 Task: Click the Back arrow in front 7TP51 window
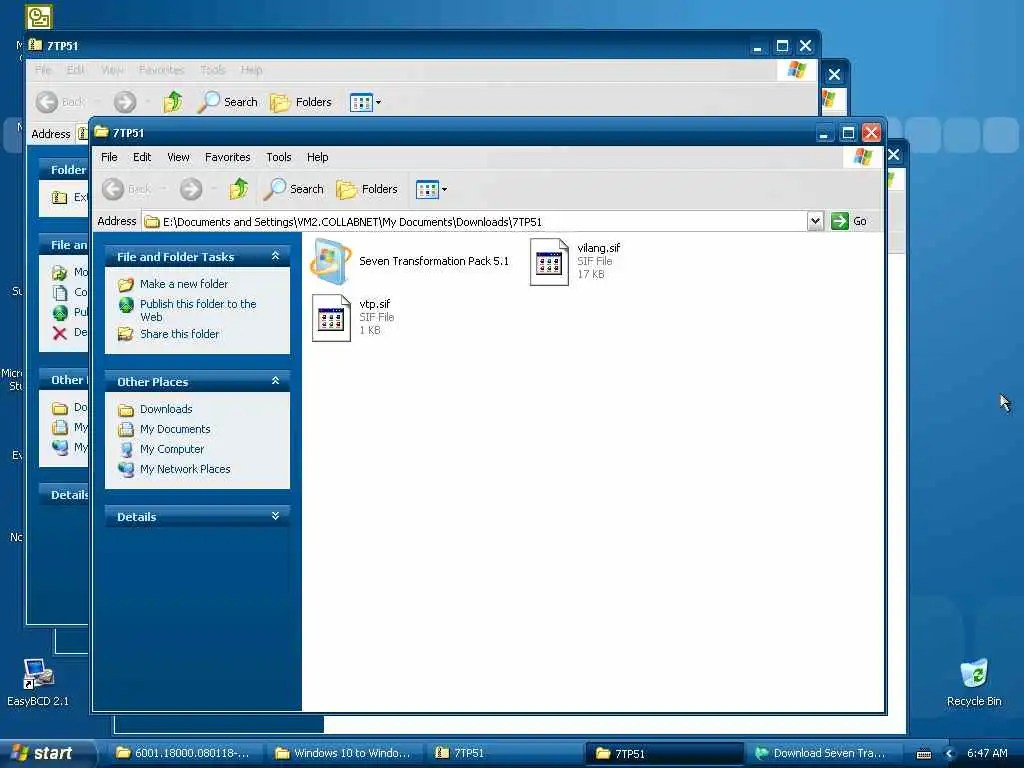[114, 189]
